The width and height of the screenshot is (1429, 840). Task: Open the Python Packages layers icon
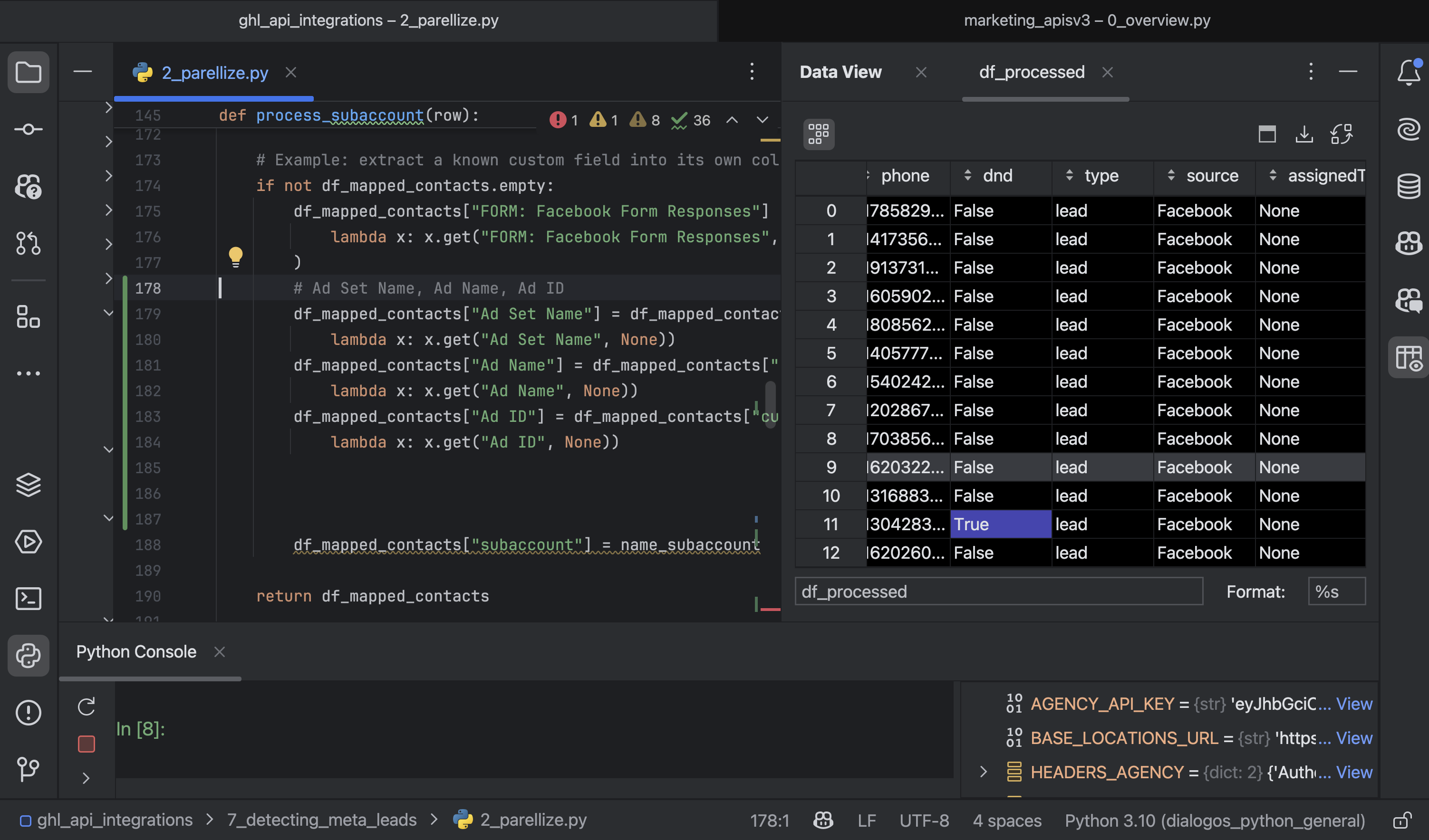(29, 485)
